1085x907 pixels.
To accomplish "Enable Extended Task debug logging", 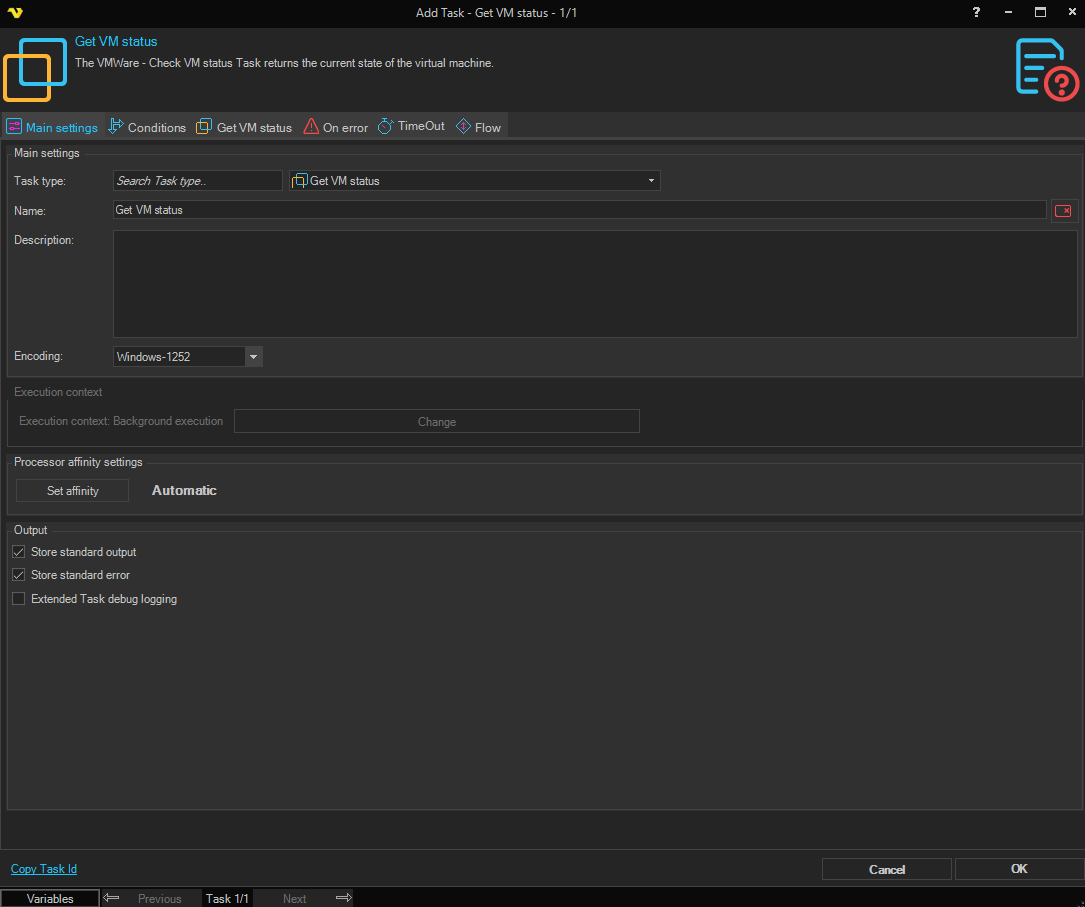I will pos(18,599).
